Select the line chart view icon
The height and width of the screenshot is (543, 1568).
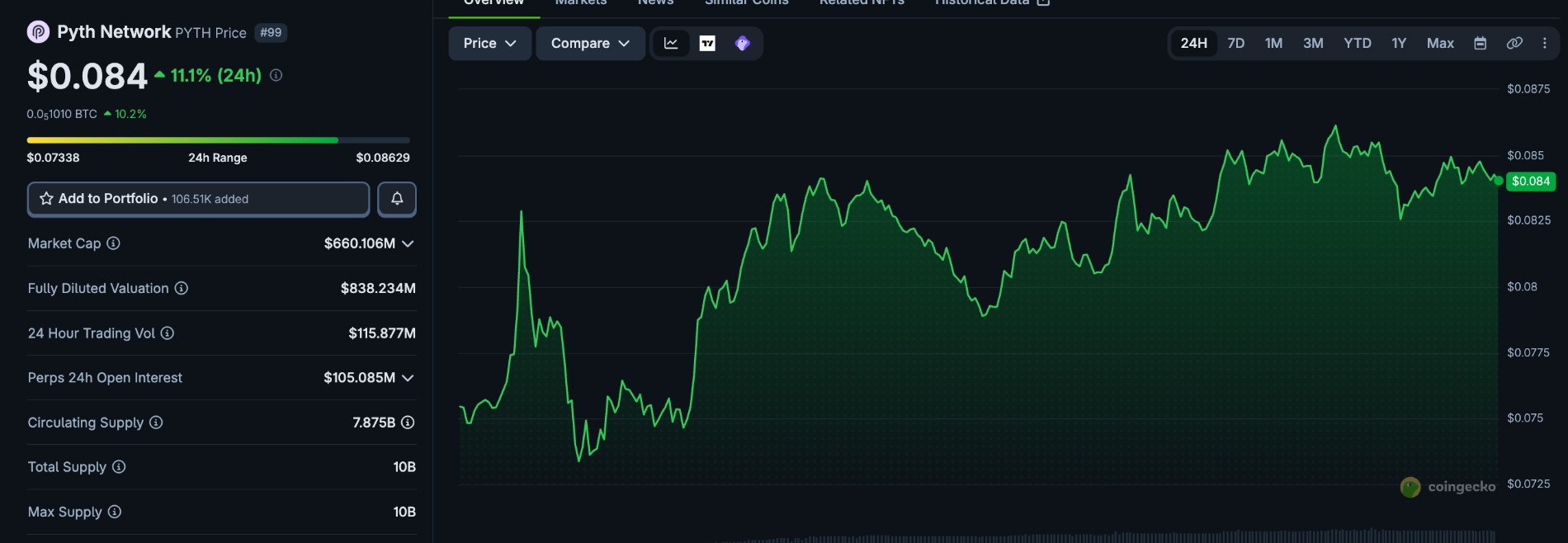671,43
